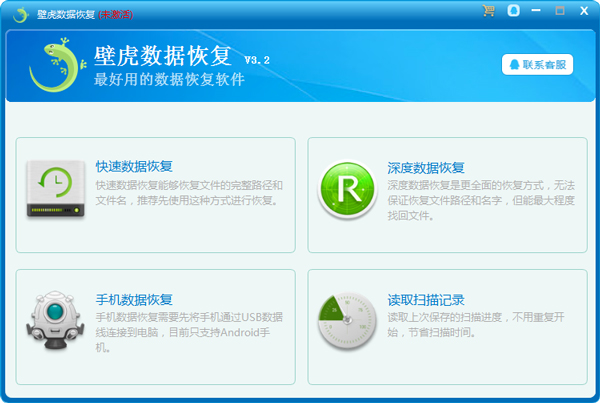
Task: Click the gauge dial scan record icon
Action: pos(347,321)
